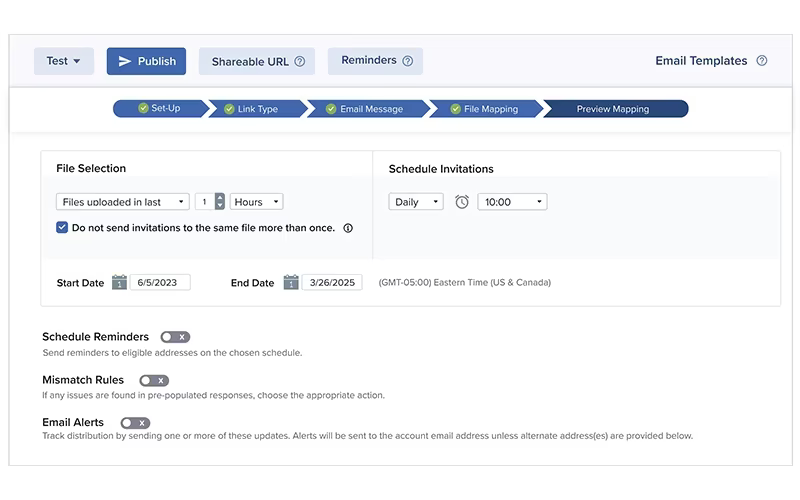Viewport: 800px width, 500px height.
Task: Click the Email Templates help icon
Action: 762,61
